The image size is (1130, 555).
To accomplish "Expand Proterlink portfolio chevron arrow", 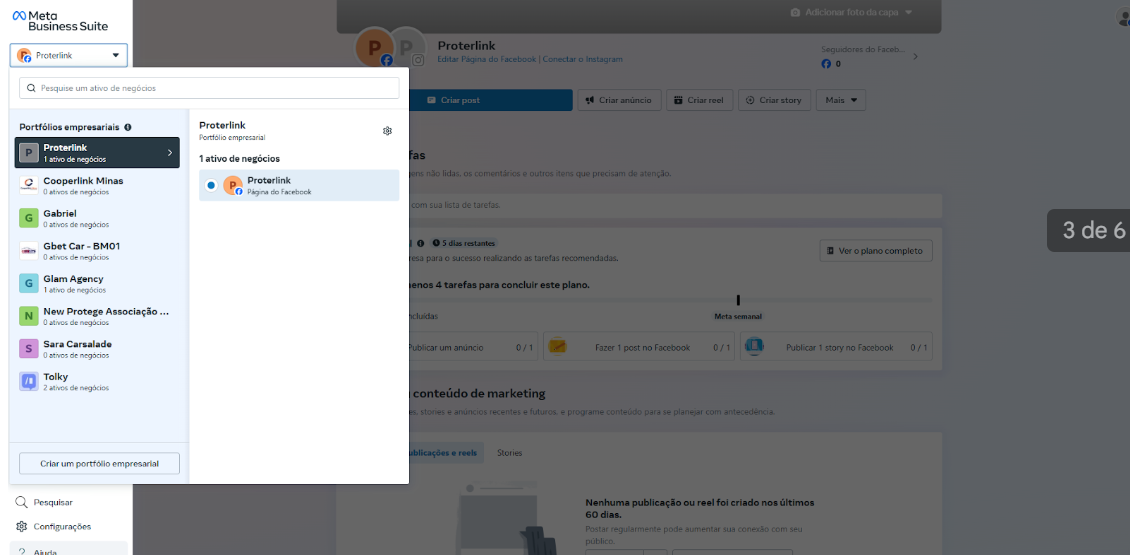I will pos(170,153).
